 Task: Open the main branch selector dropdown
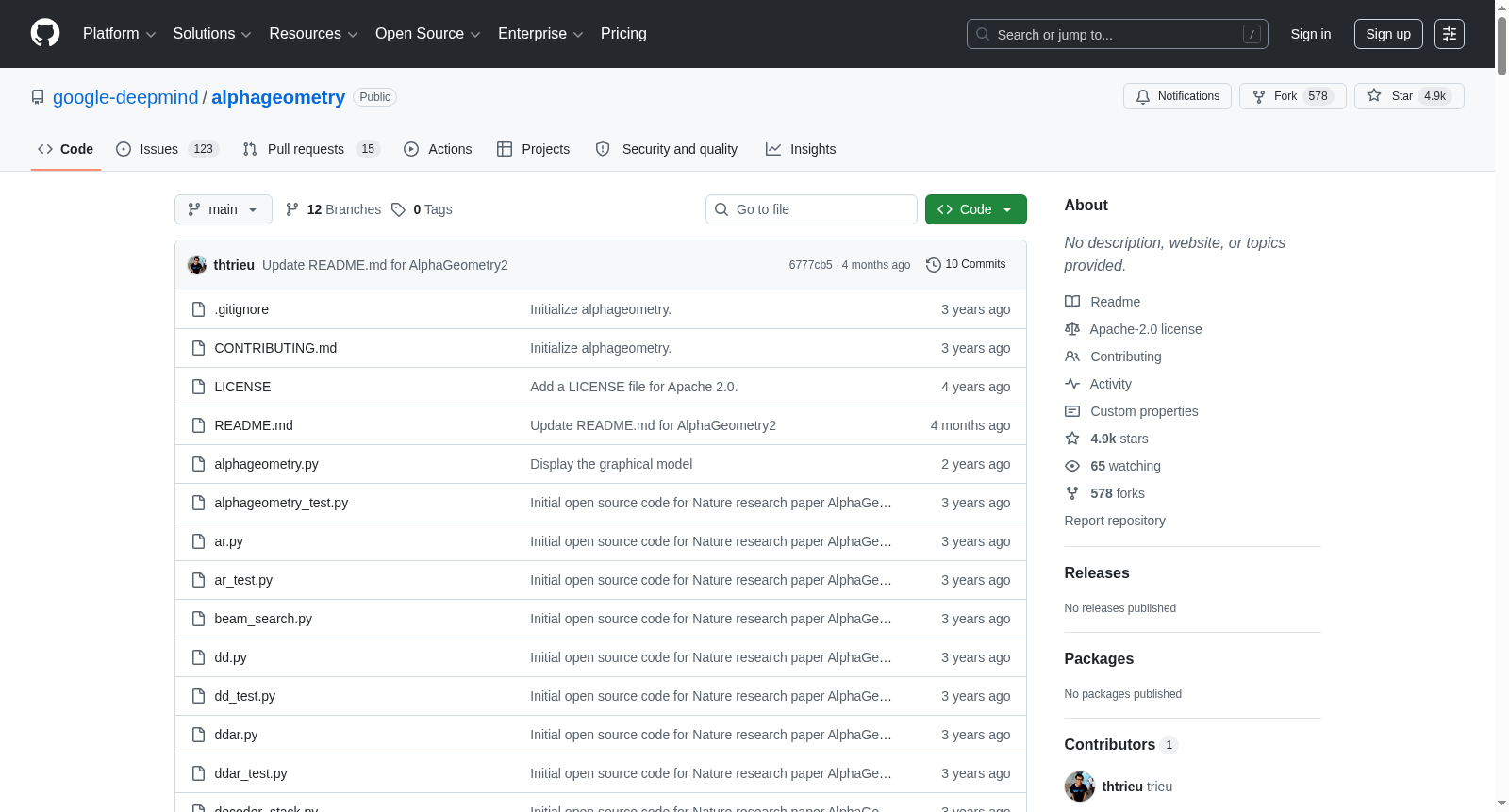click(x=224, y=209)
